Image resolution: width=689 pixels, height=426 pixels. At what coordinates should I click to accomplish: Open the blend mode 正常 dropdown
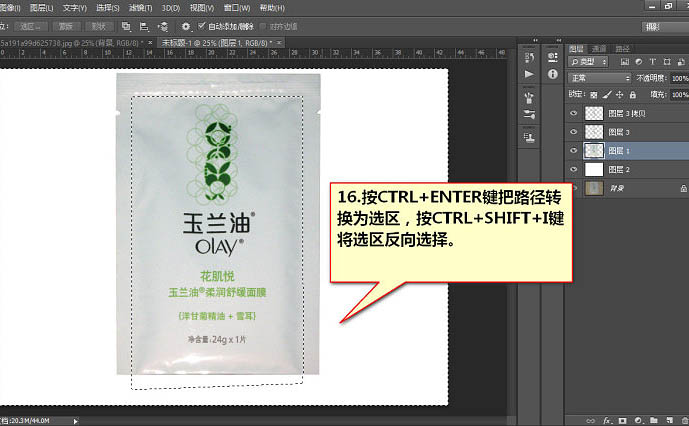pos(599,78)
